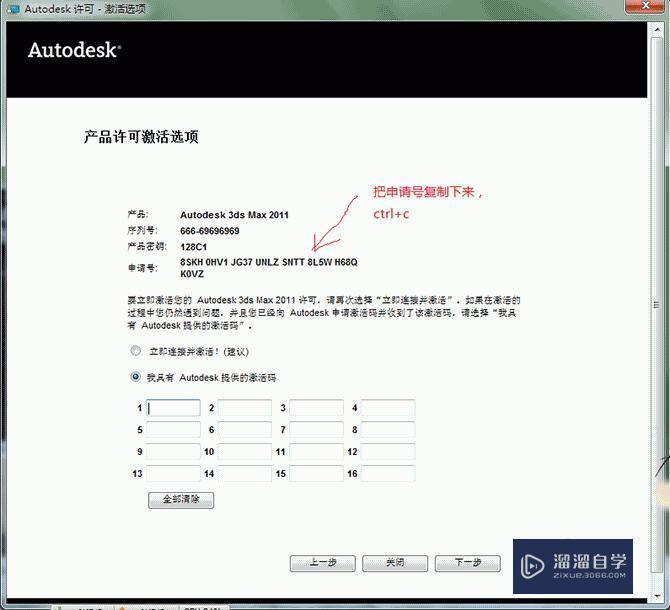Click activation code input field 13
This screenshot has width=670, height=610.
tap(173, 474)
